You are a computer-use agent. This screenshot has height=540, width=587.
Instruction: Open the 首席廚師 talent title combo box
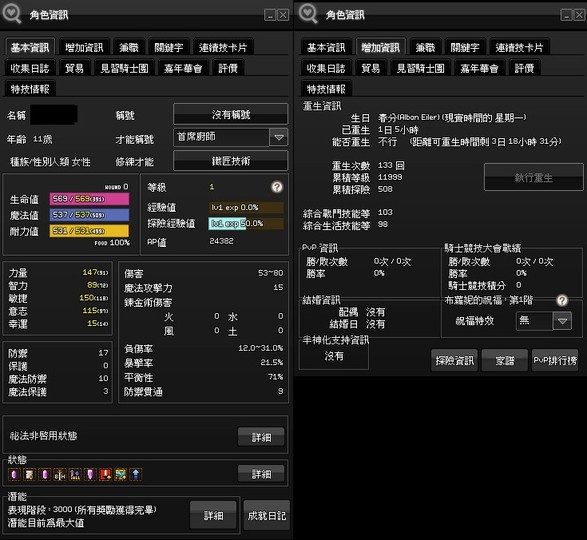coord(231,137)
